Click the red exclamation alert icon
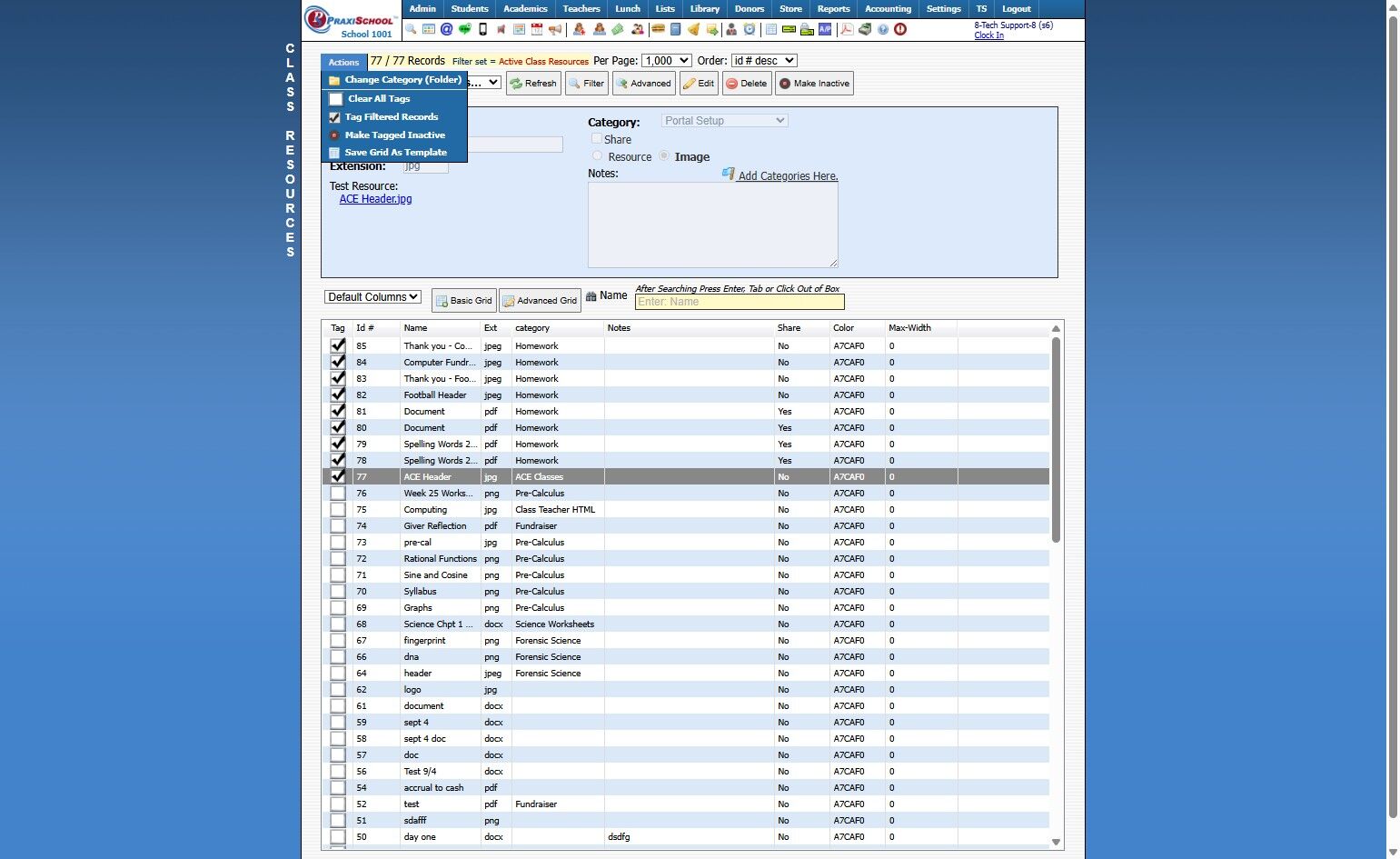The width and height of the screenshot is (1400, 859). pos(900,29)
